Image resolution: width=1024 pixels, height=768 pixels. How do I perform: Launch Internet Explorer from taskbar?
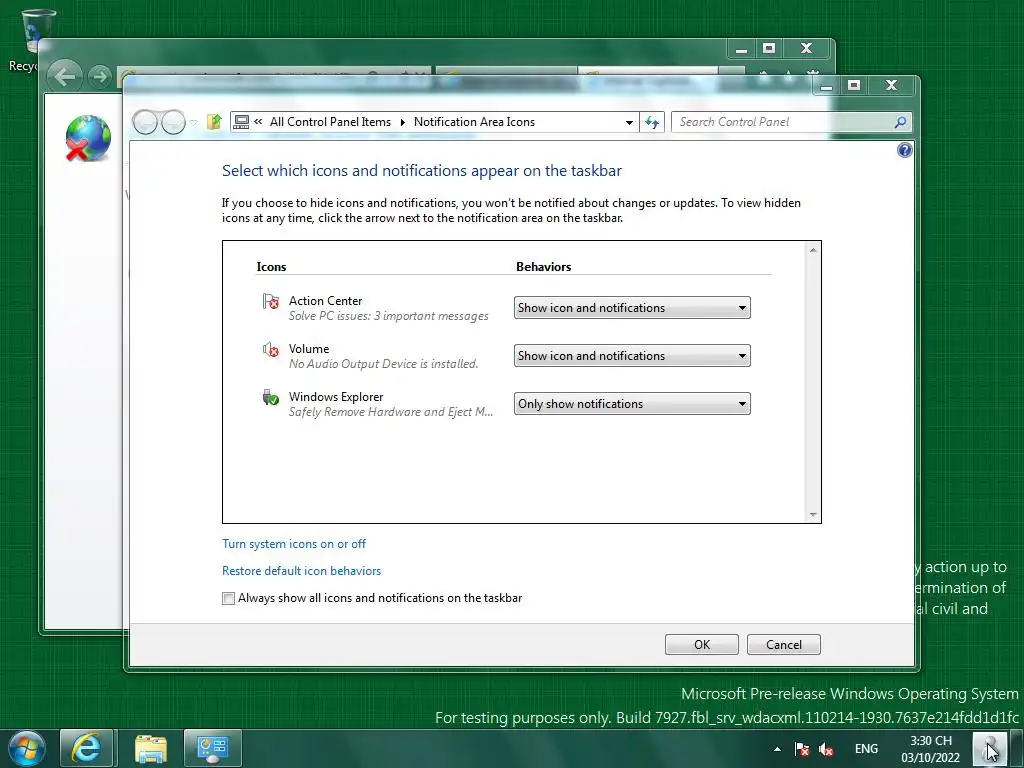click(87, 748)
